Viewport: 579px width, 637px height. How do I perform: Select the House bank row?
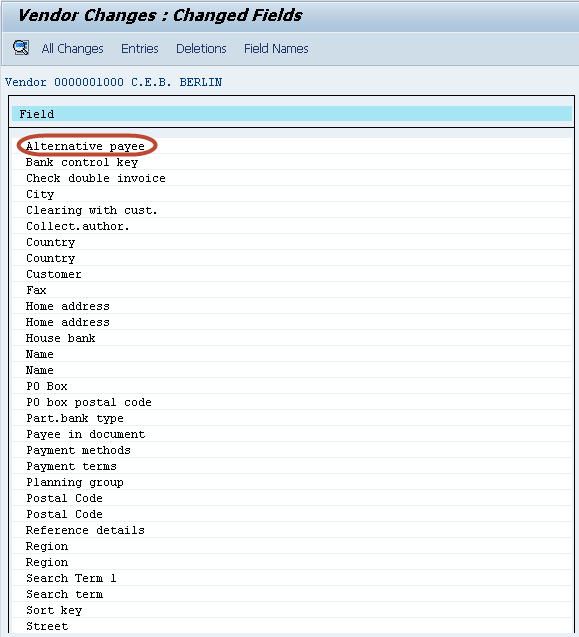(292, 338)
